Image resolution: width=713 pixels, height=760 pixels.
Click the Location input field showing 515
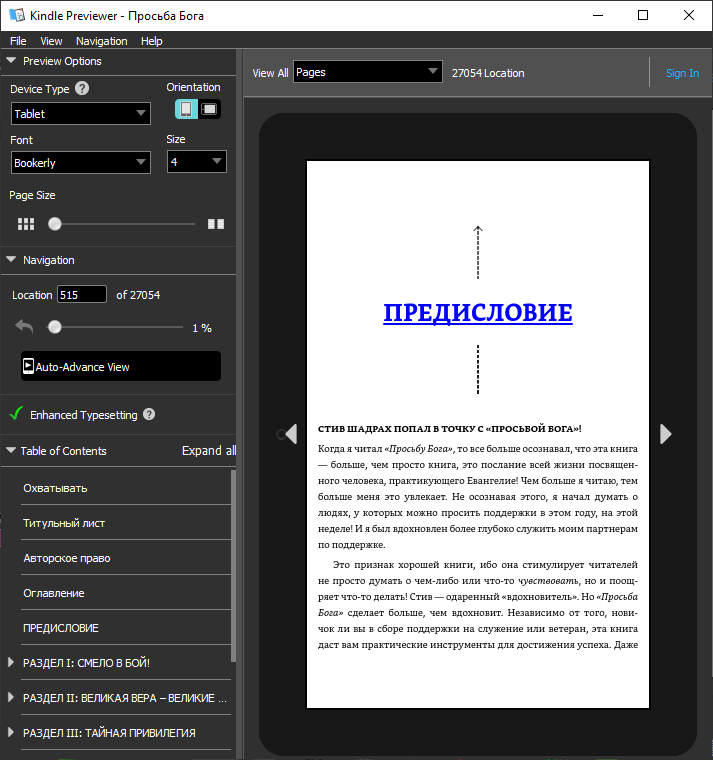(x=82, y=294)
